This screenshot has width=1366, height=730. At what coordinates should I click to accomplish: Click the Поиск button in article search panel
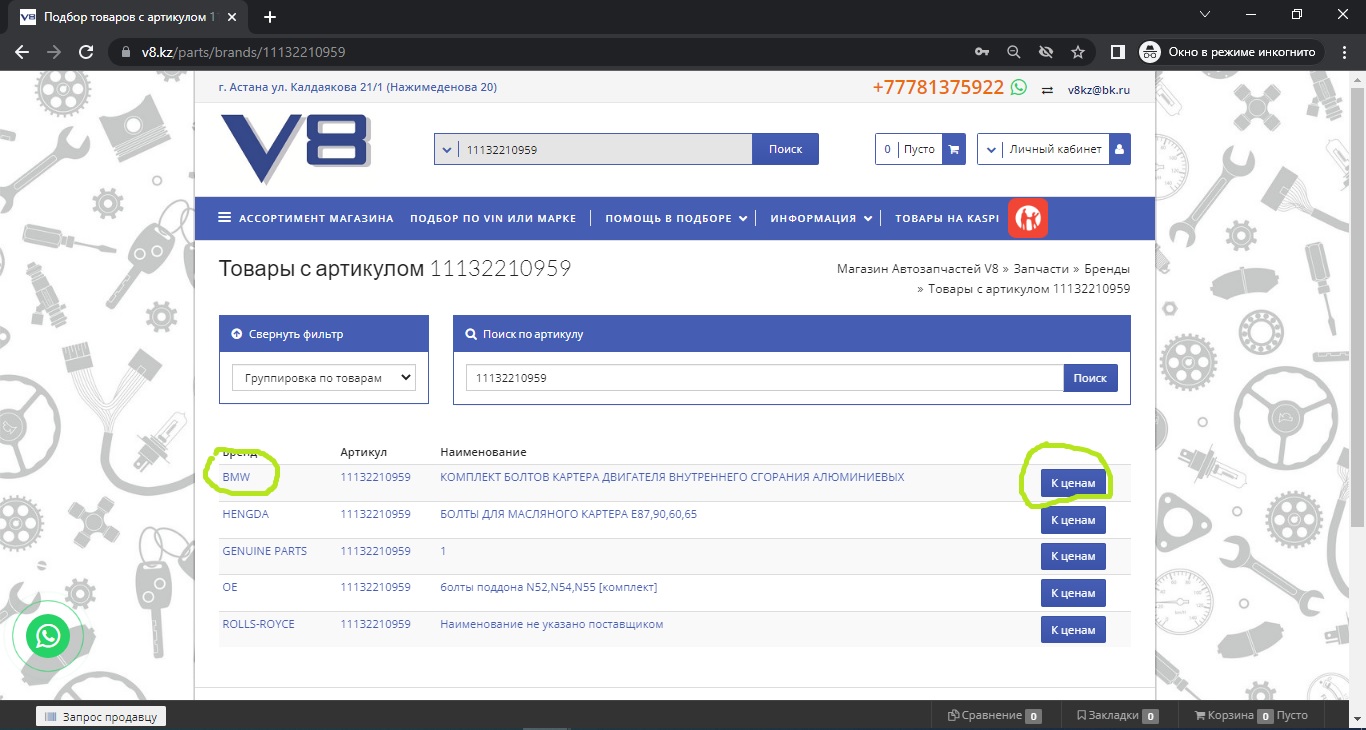[x=1090, y=378]
